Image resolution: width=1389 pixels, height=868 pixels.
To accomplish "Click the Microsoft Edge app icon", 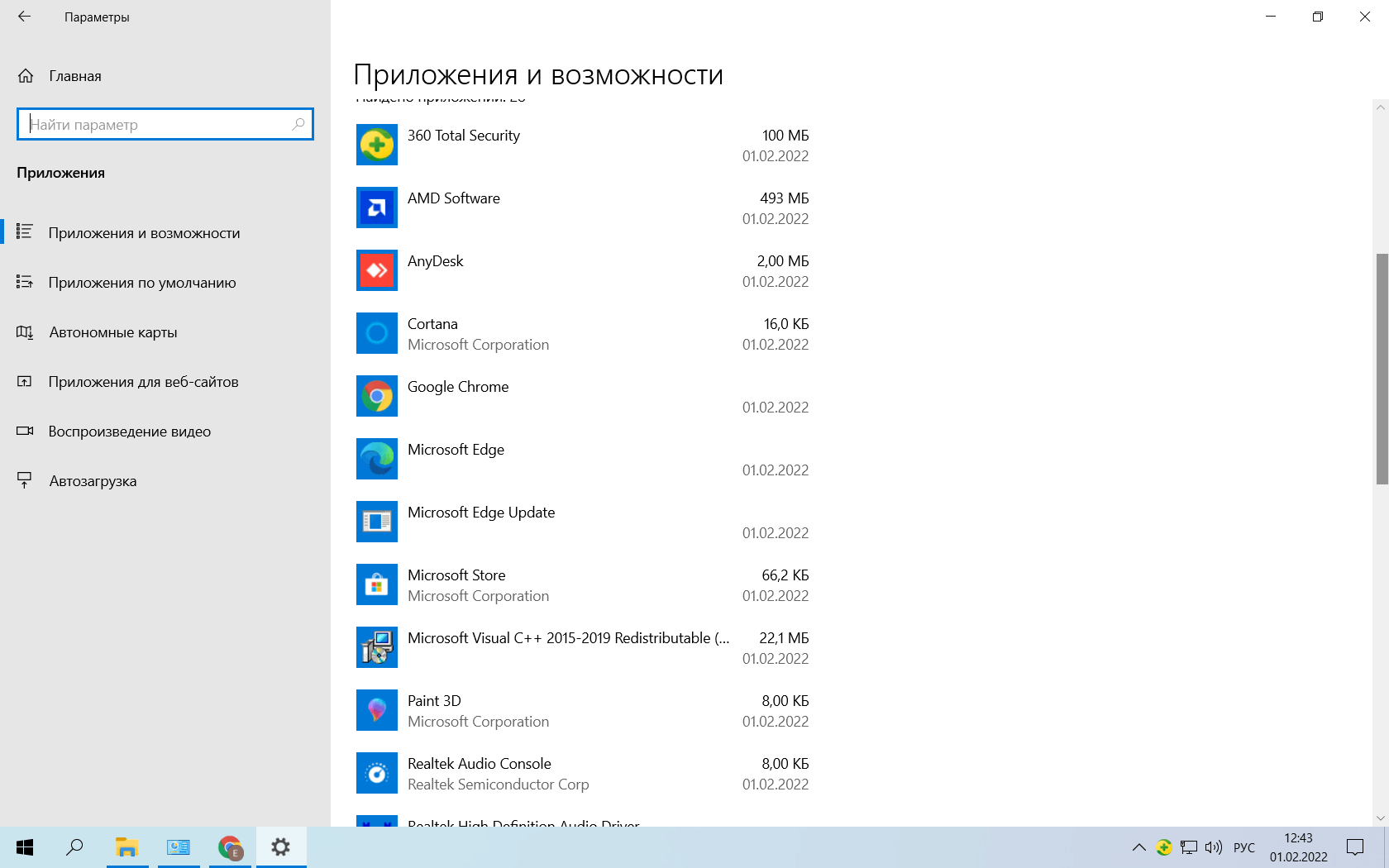I will pos(377,459).
